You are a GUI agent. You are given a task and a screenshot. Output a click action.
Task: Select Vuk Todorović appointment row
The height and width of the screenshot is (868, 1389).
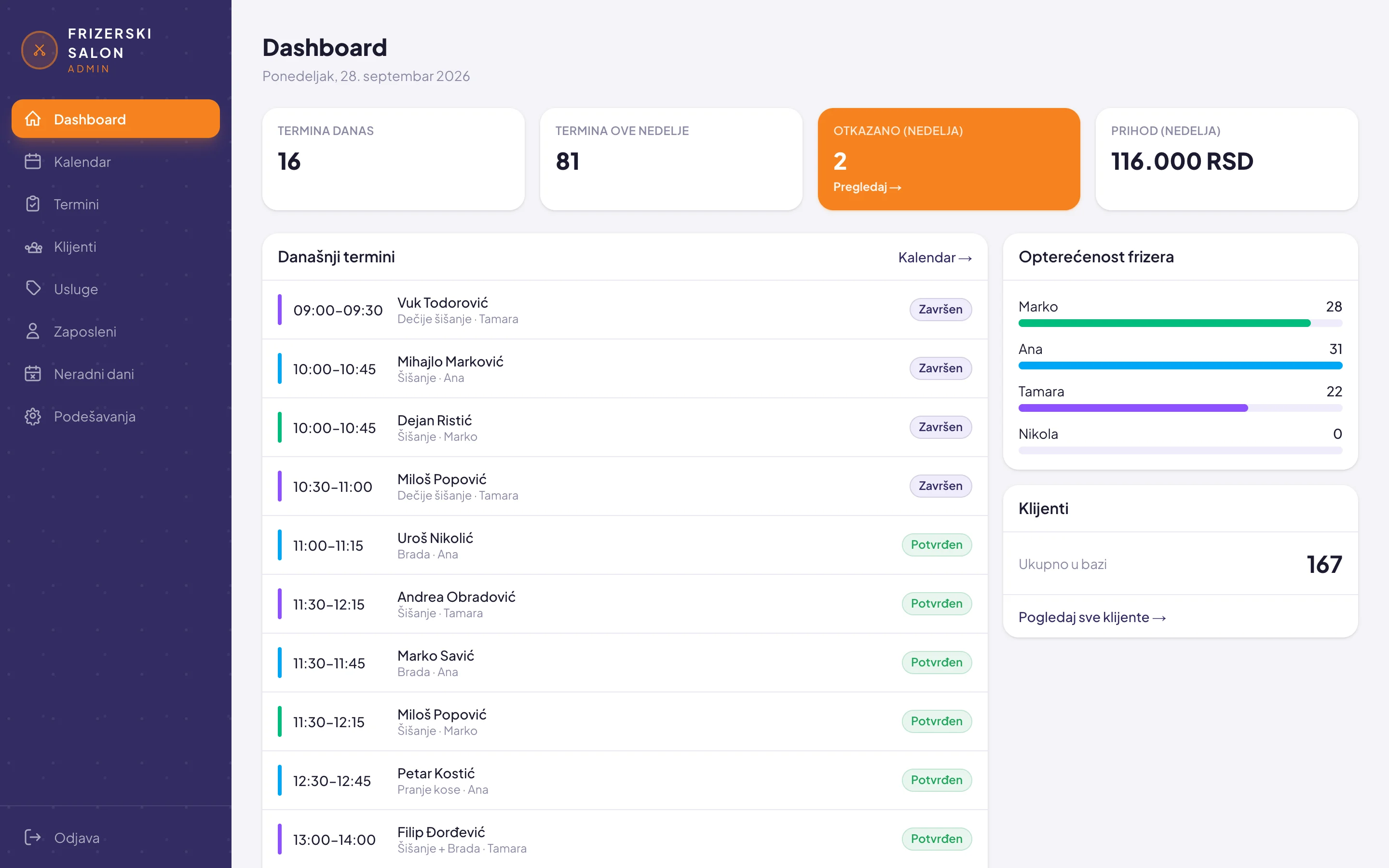(625, 310)
